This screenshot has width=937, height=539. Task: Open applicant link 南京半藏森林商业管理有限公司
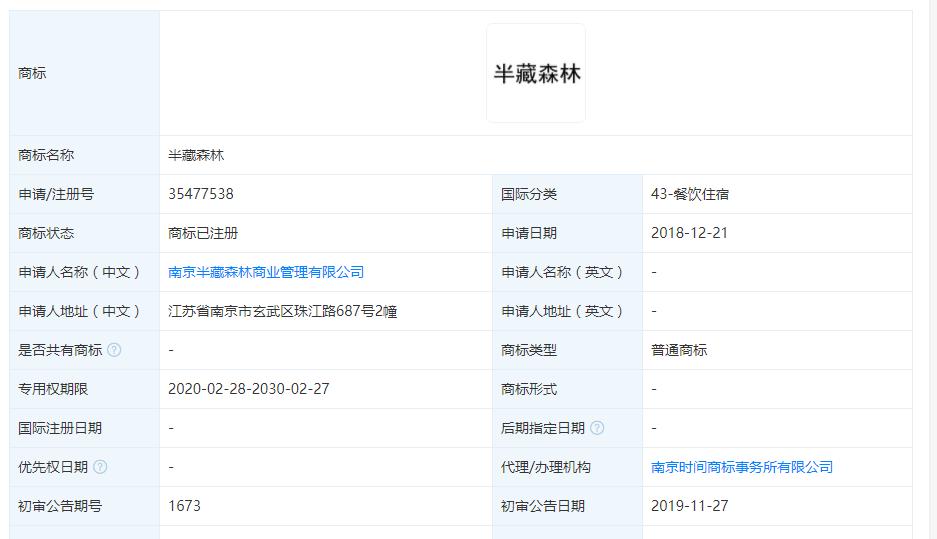point(266,272)
